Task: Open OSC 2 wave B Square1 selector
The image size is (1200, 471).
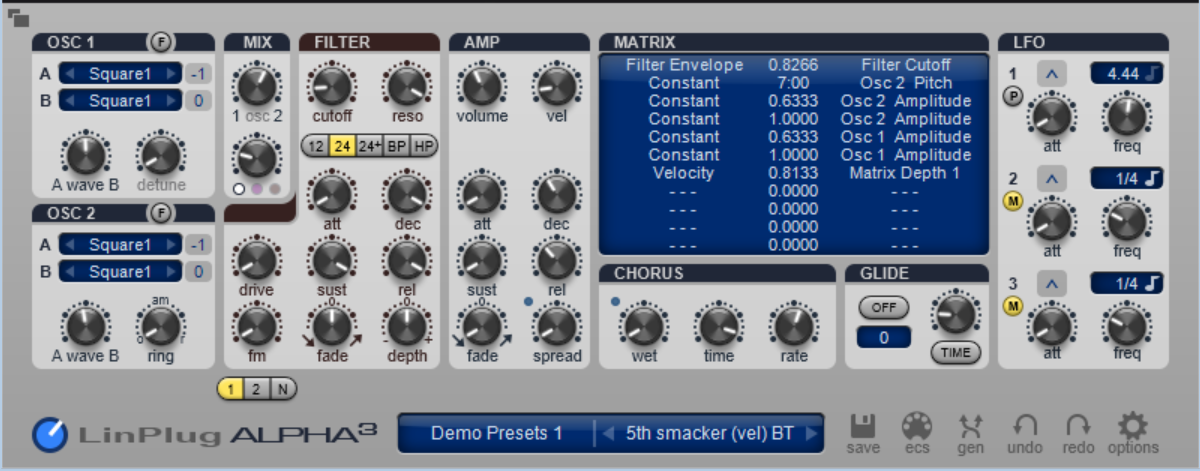Action: pos(121,272)
